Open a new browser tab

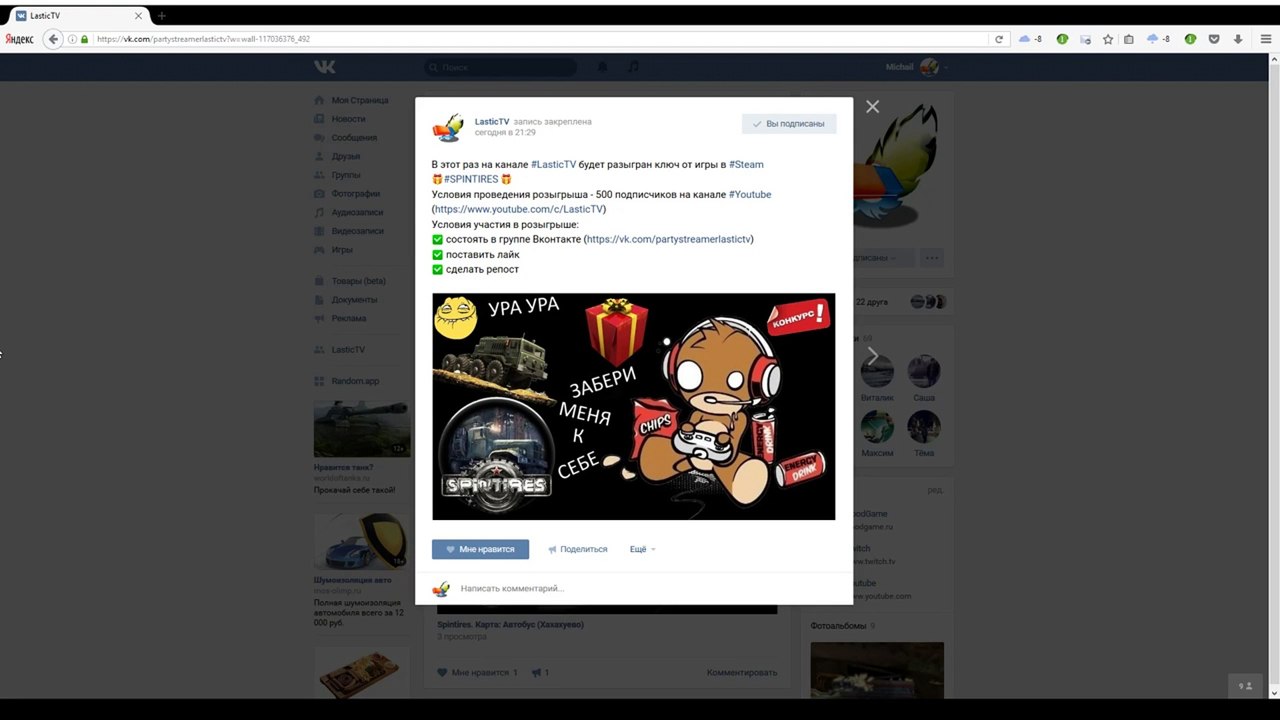click(x=161, y=16)
